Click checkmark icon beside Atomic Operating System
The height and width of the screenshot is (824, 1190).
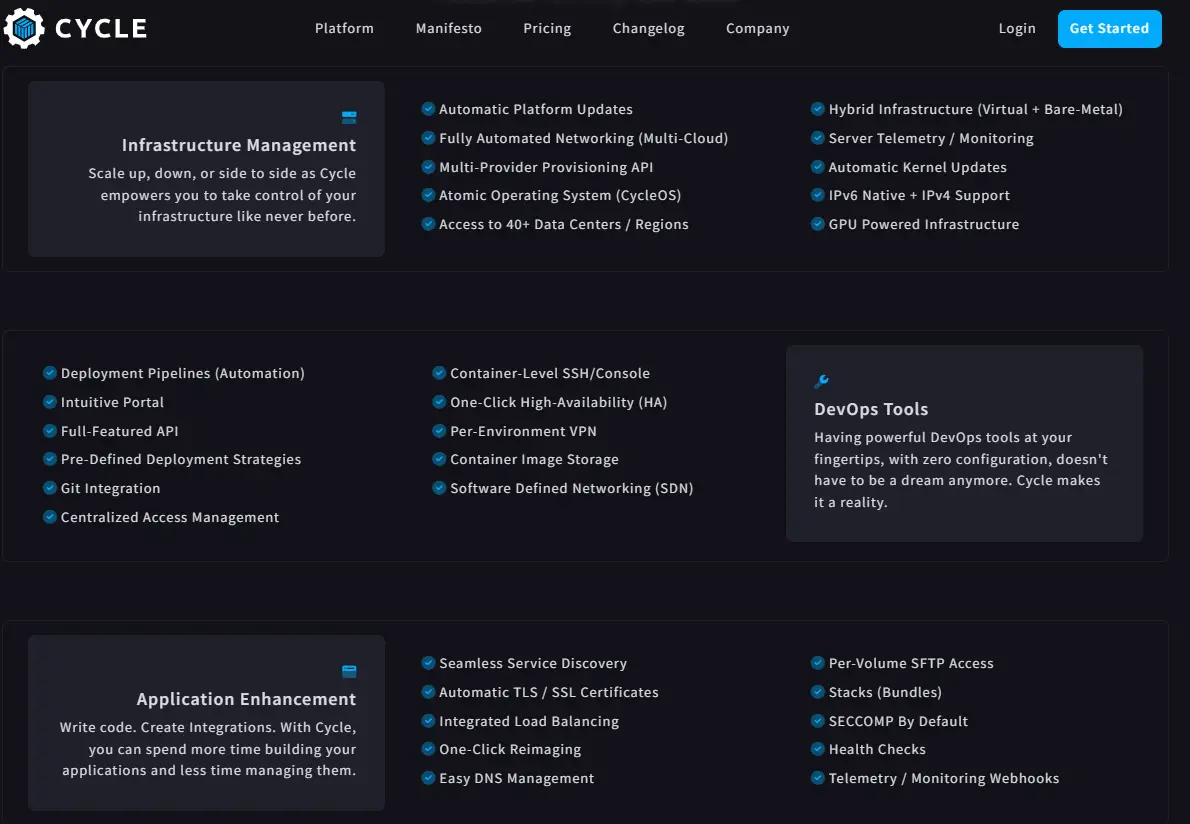pos(428,195)
